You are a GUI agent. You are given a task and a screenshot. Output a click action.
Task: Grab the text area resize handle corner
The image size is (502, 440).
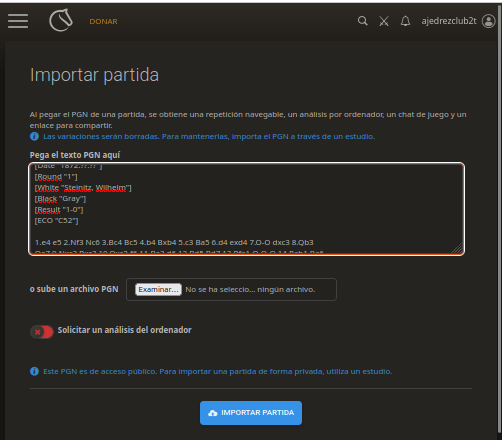click(458, 248)
